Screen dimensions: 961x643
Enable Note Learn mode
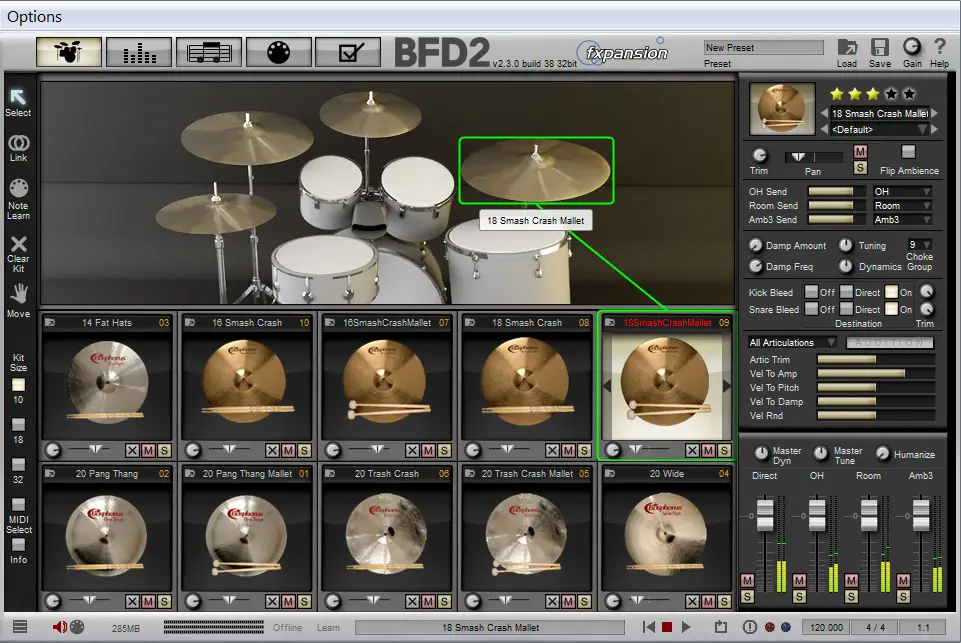tap(18, 188)
